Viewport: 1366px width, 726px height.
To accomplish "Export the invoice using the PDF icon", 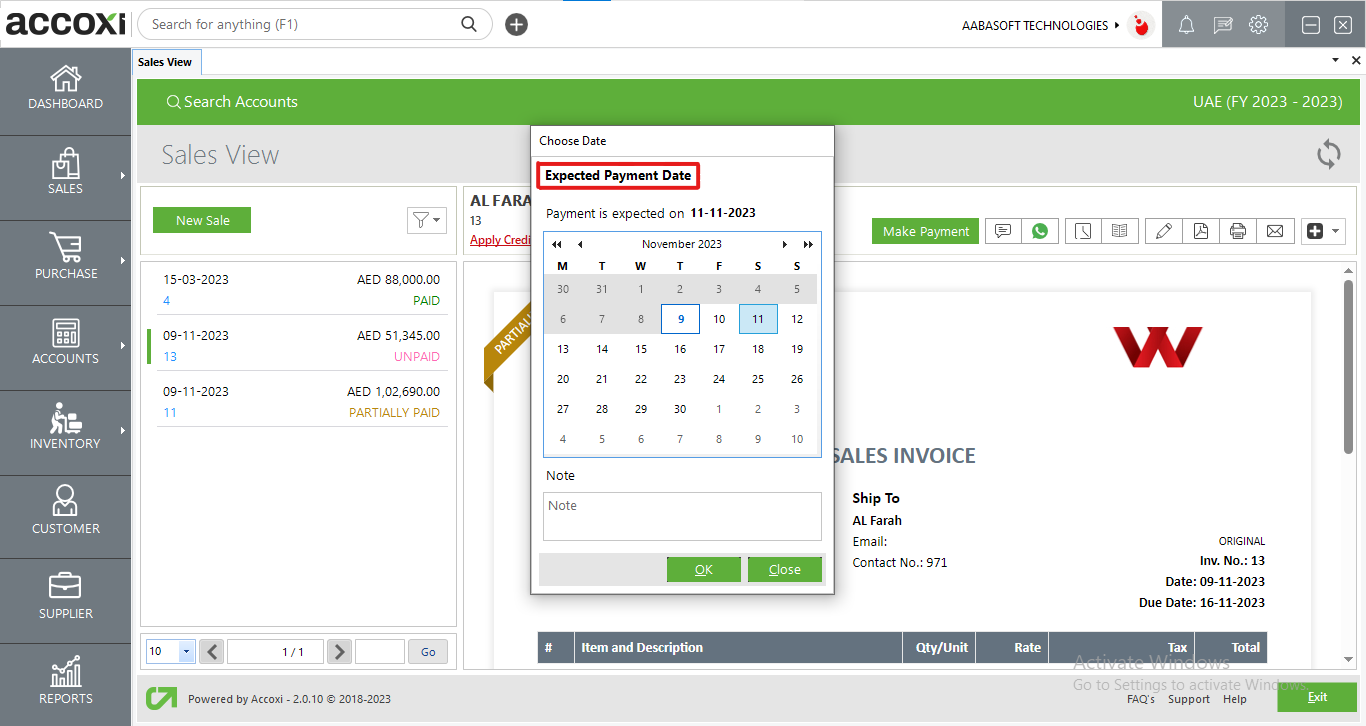I will [x=1201, y=230].
